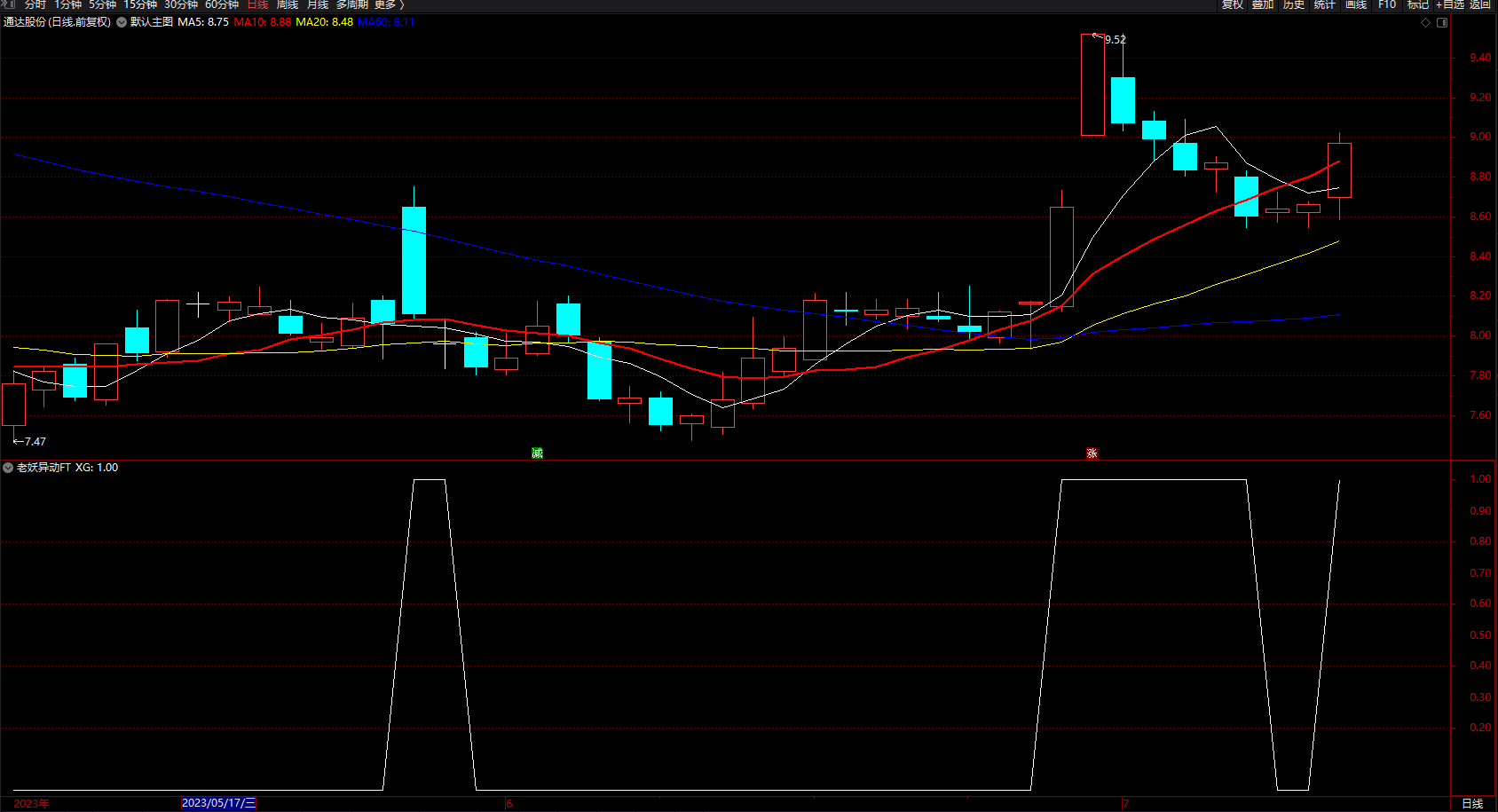Switch to the 周线 weekly chart
The image size is (1498, 812).
tap(288, 4)
